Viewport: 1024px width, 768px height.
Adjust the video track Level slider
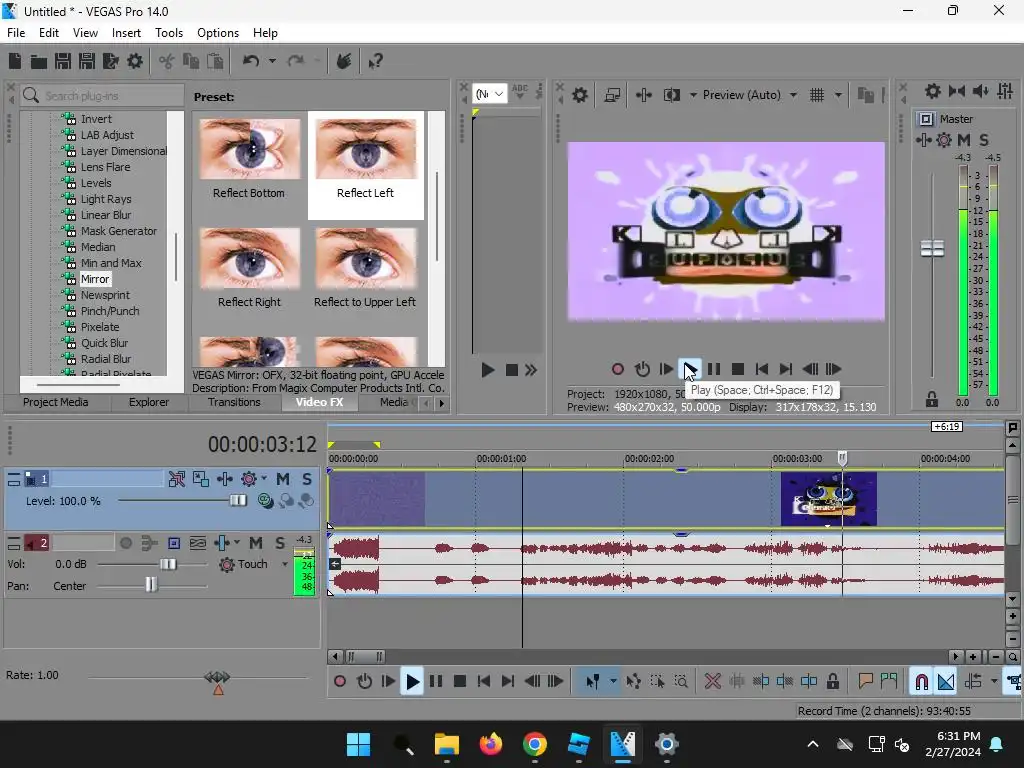click(x=238, y=501)
